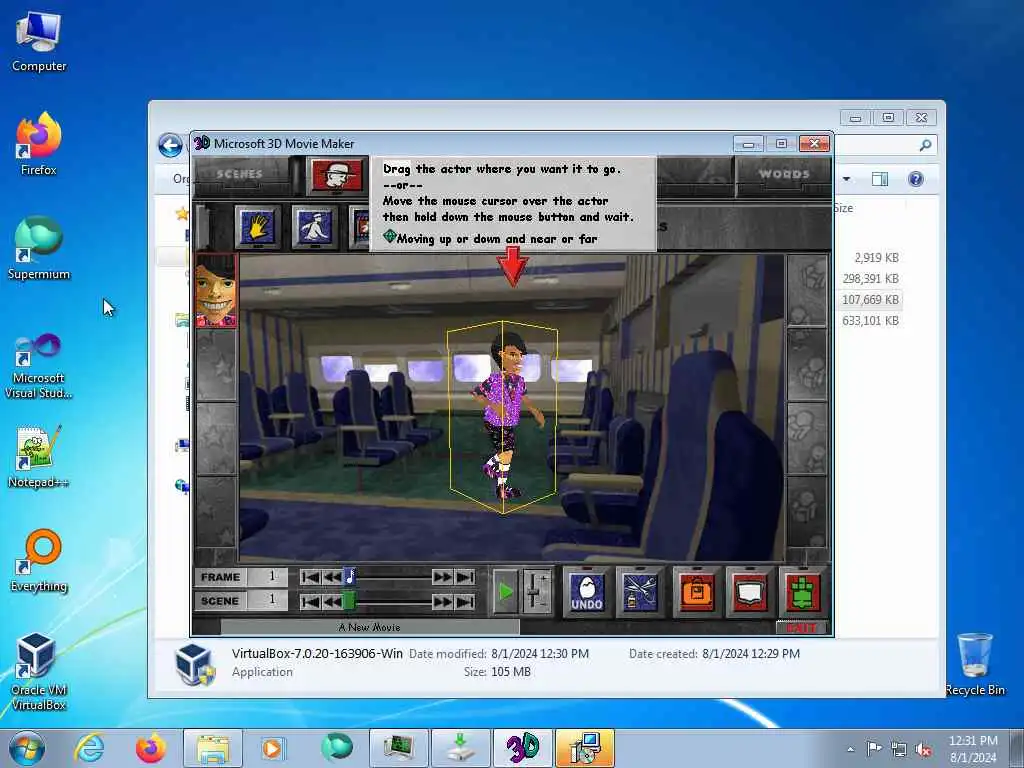Viewport: 1024px width, 768px height.
Task: Open the green map button
Action: tap(803, 592)
